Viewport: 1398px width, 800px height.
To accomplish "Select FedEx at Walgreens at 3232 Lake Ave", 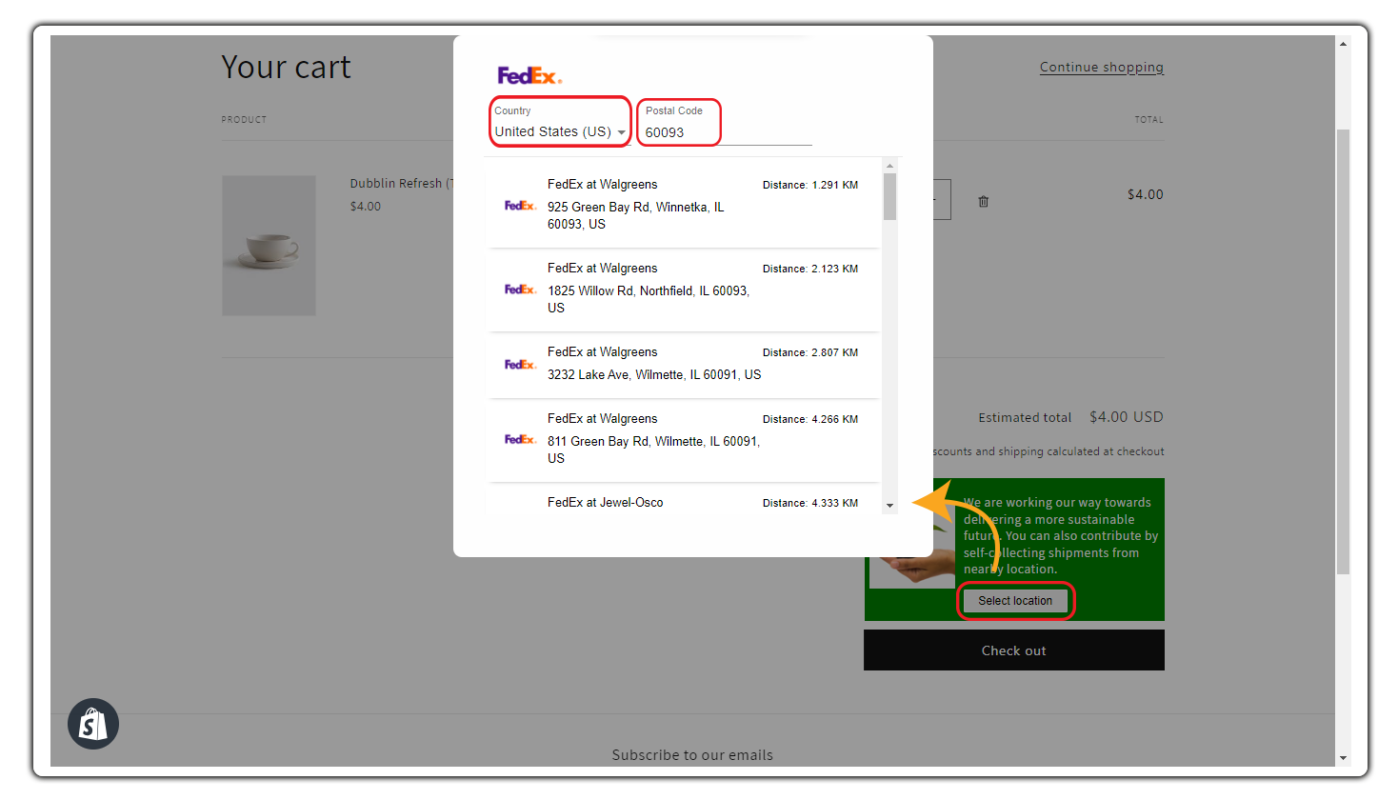I will (683, 364).
